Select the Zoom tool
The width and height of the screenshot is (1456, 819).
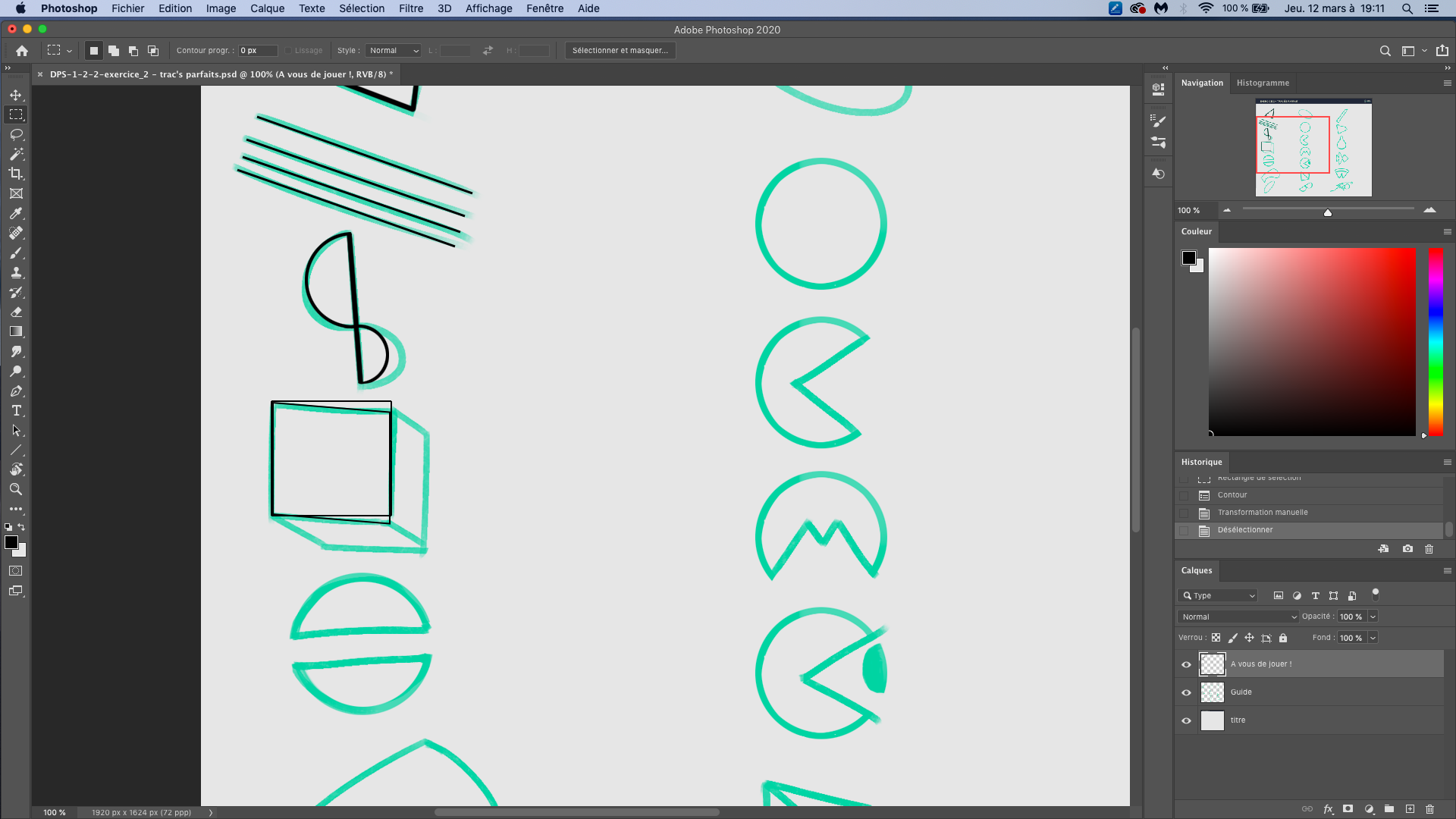16,490
